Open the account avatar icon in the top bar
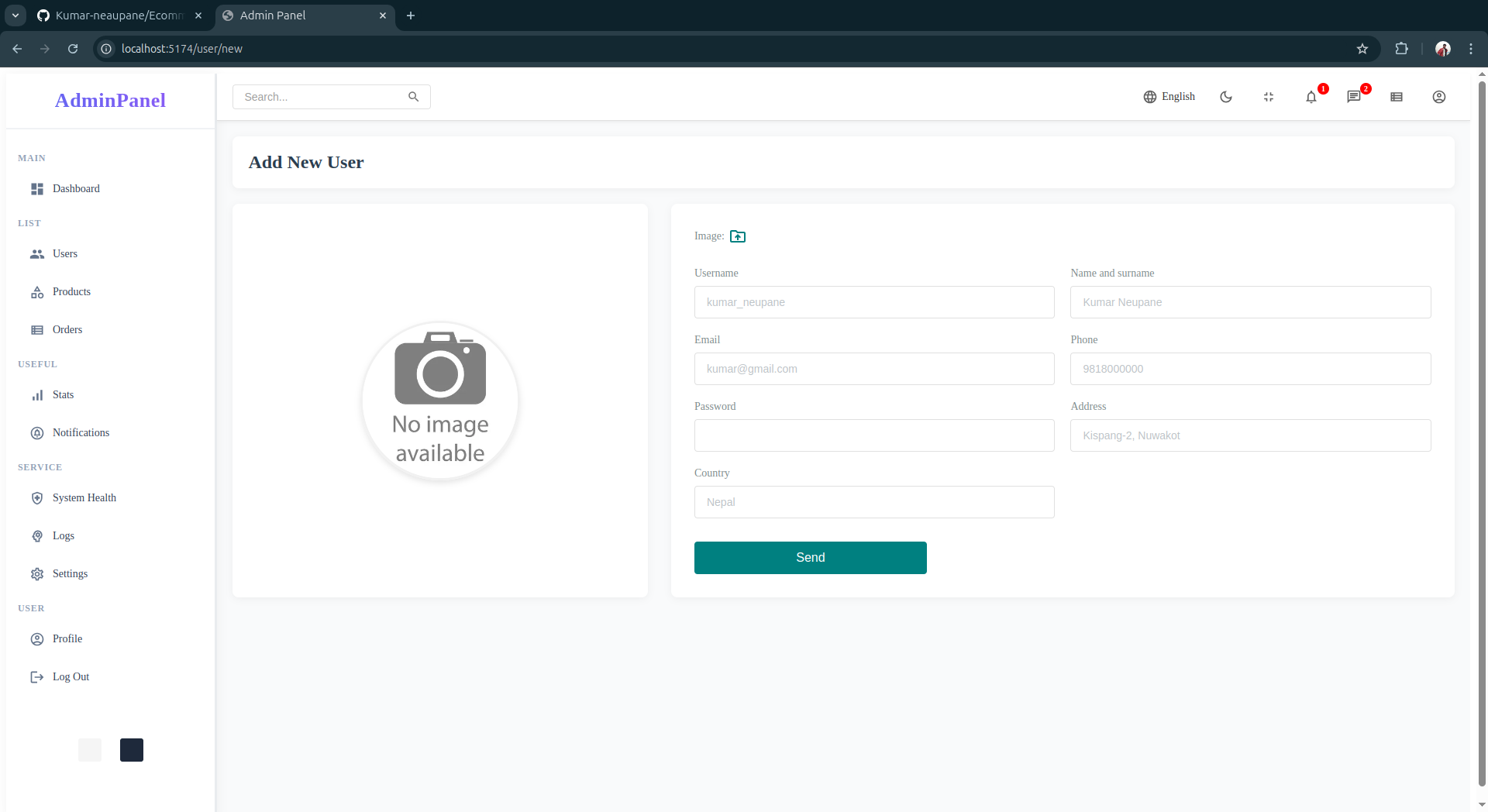1488x812 pixels. tap(1438, 97)
